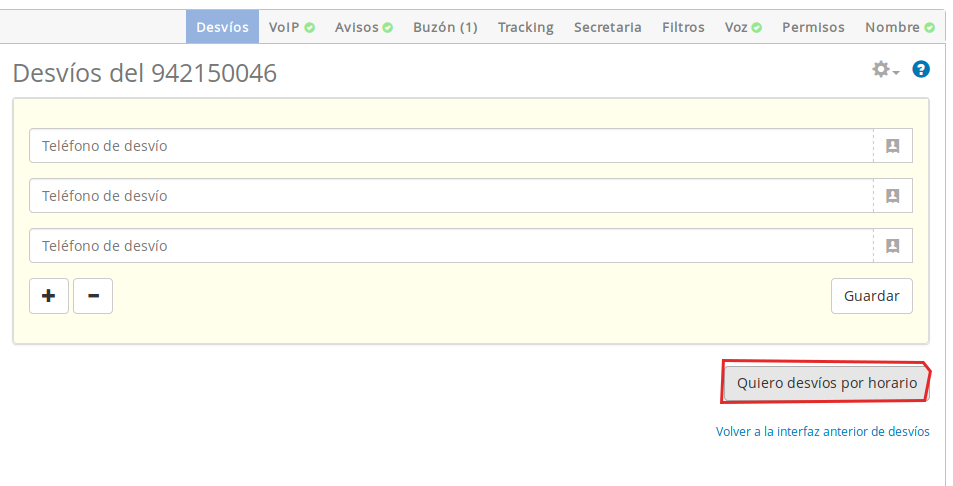Open the Secretaria tab

607,27
